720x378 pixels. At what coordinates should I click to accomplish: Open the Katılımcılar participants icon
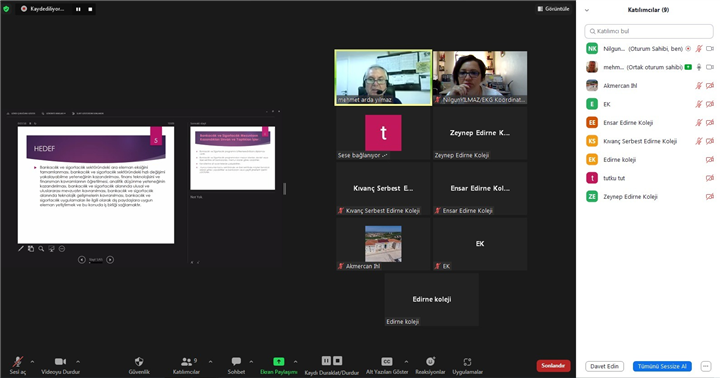[x=186, y=362]
